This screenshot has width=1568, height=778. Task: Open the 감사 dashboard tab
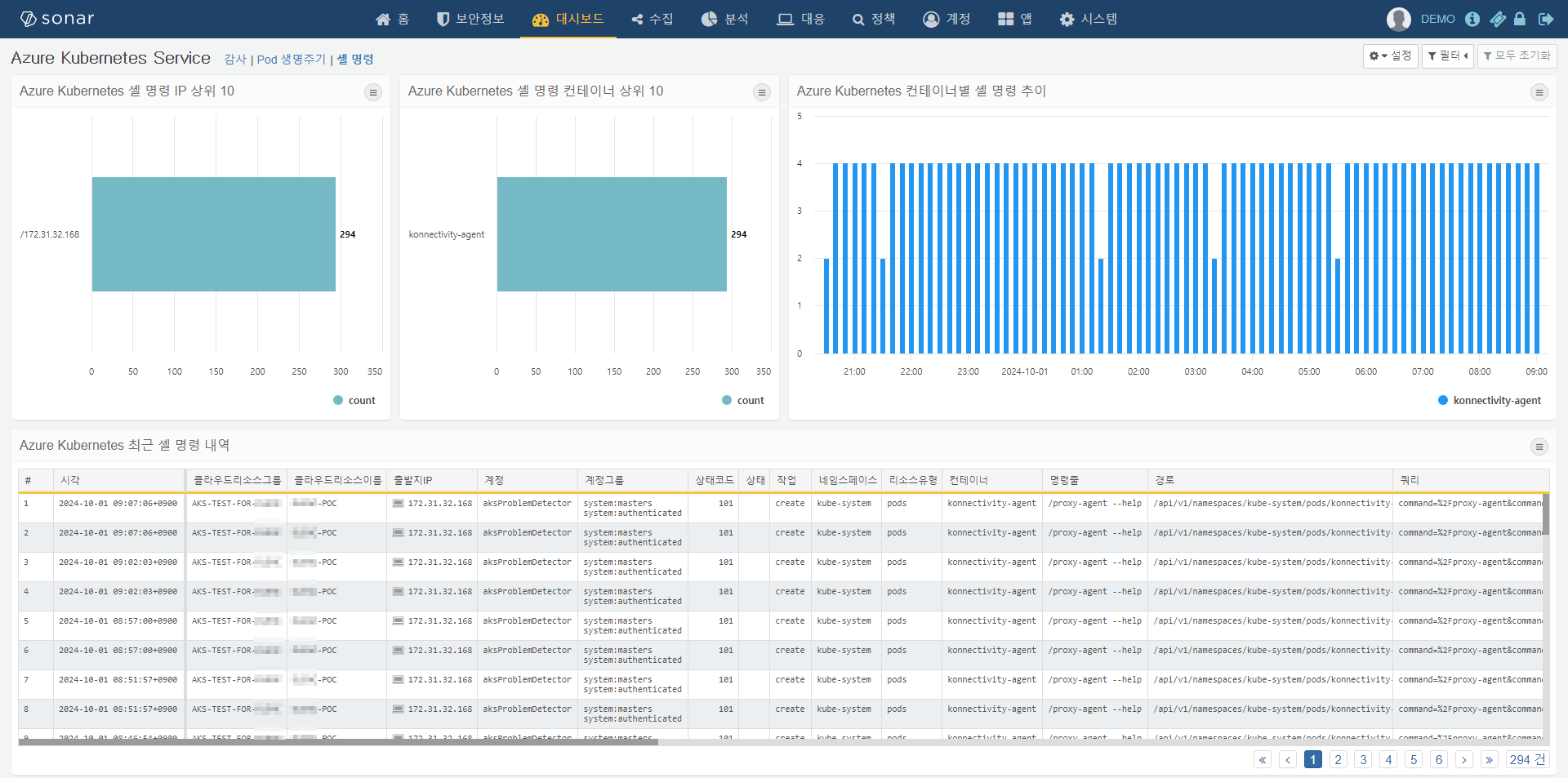click(x=235, y=59)
